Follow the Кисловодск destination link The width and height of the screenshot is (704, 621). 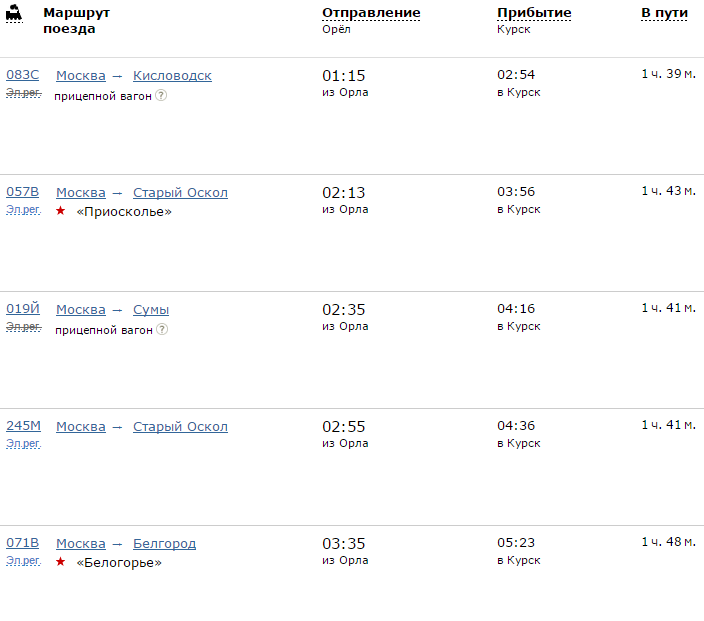click(x=172, y=76)
